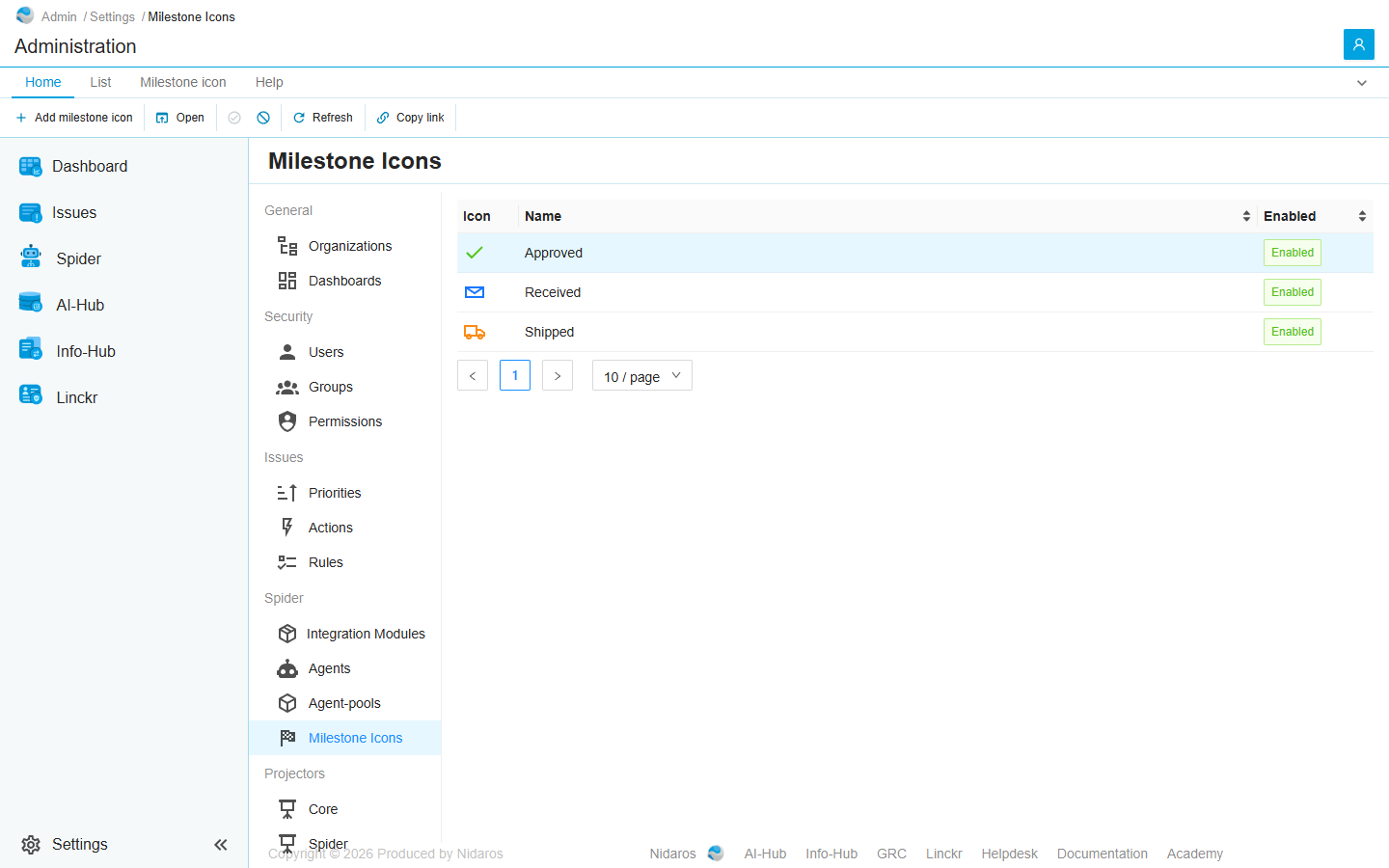Click the Rules checklist icon

click(287, 562)
